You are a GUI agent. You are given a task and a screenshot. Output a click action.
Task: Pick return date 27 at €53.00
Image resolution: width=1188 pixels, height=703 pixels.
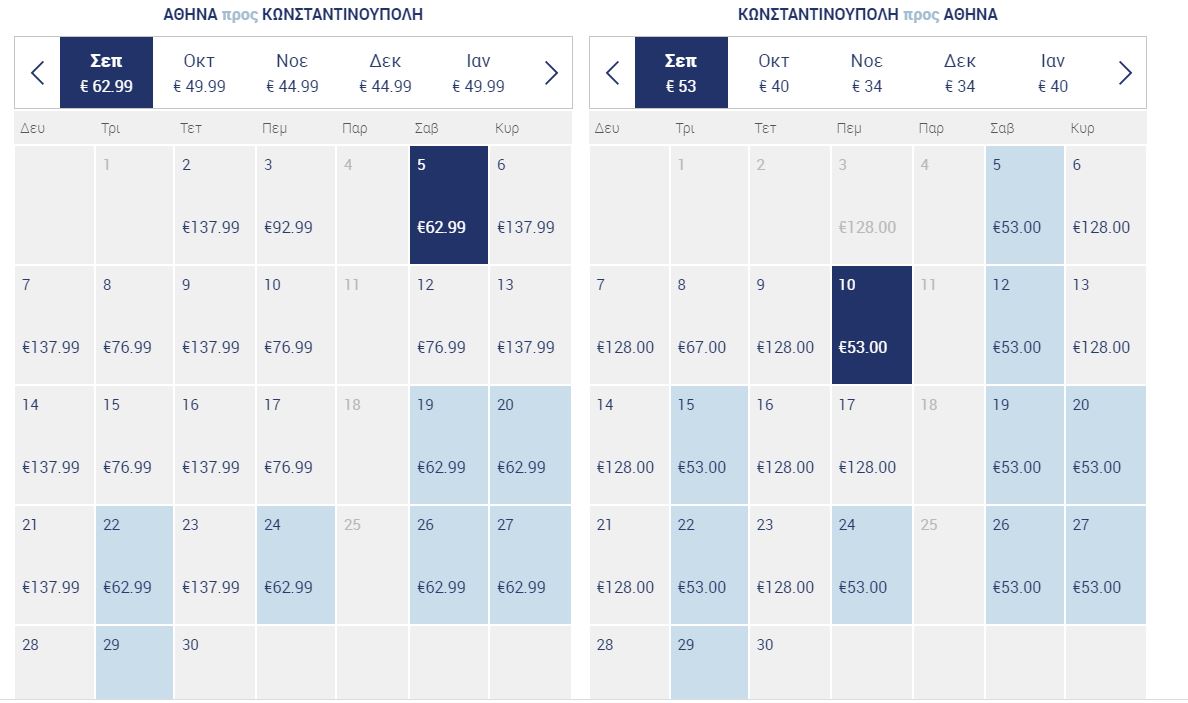coord(1105,564)
